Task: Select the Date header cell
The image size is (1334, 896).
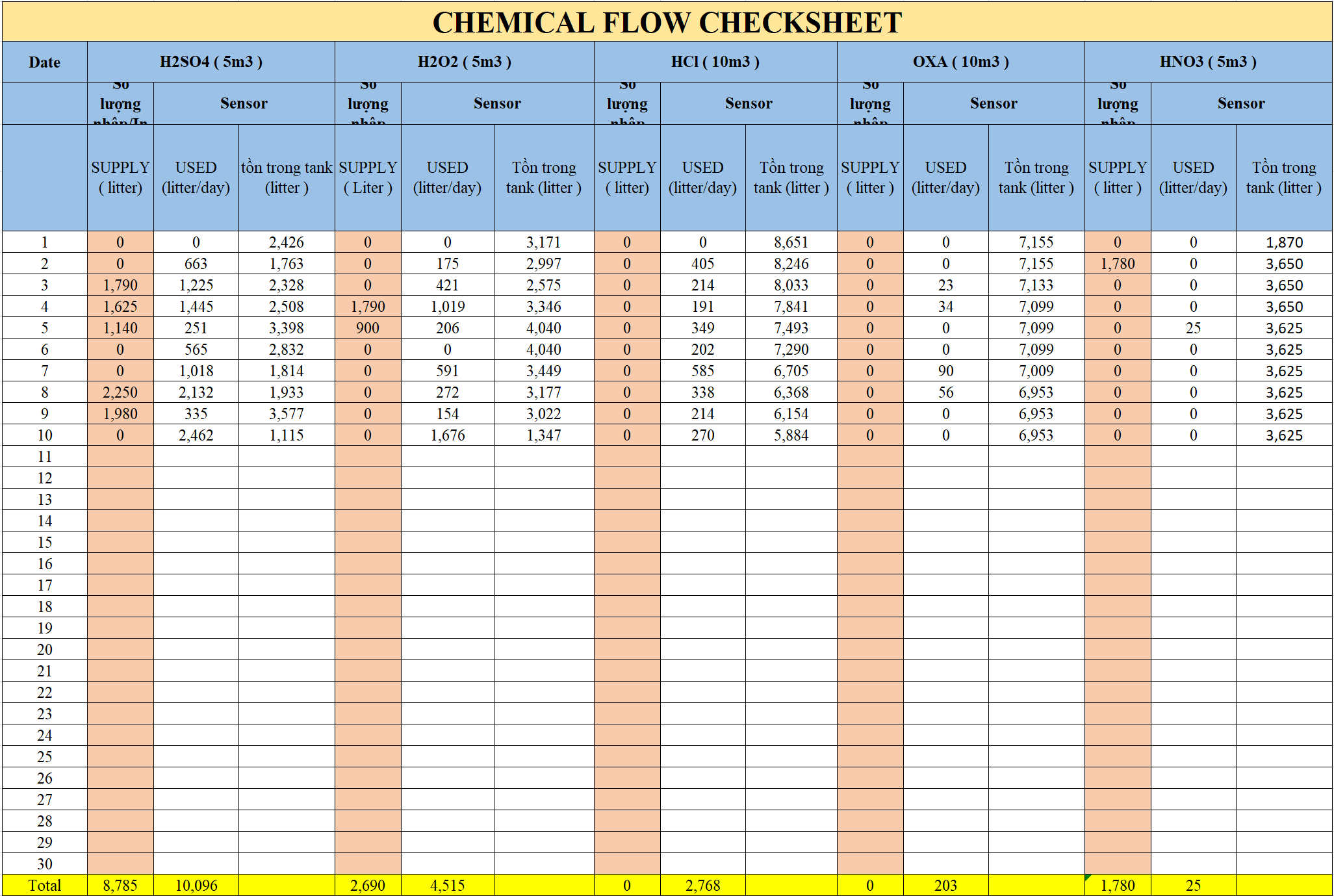Action: click(44, 62)
